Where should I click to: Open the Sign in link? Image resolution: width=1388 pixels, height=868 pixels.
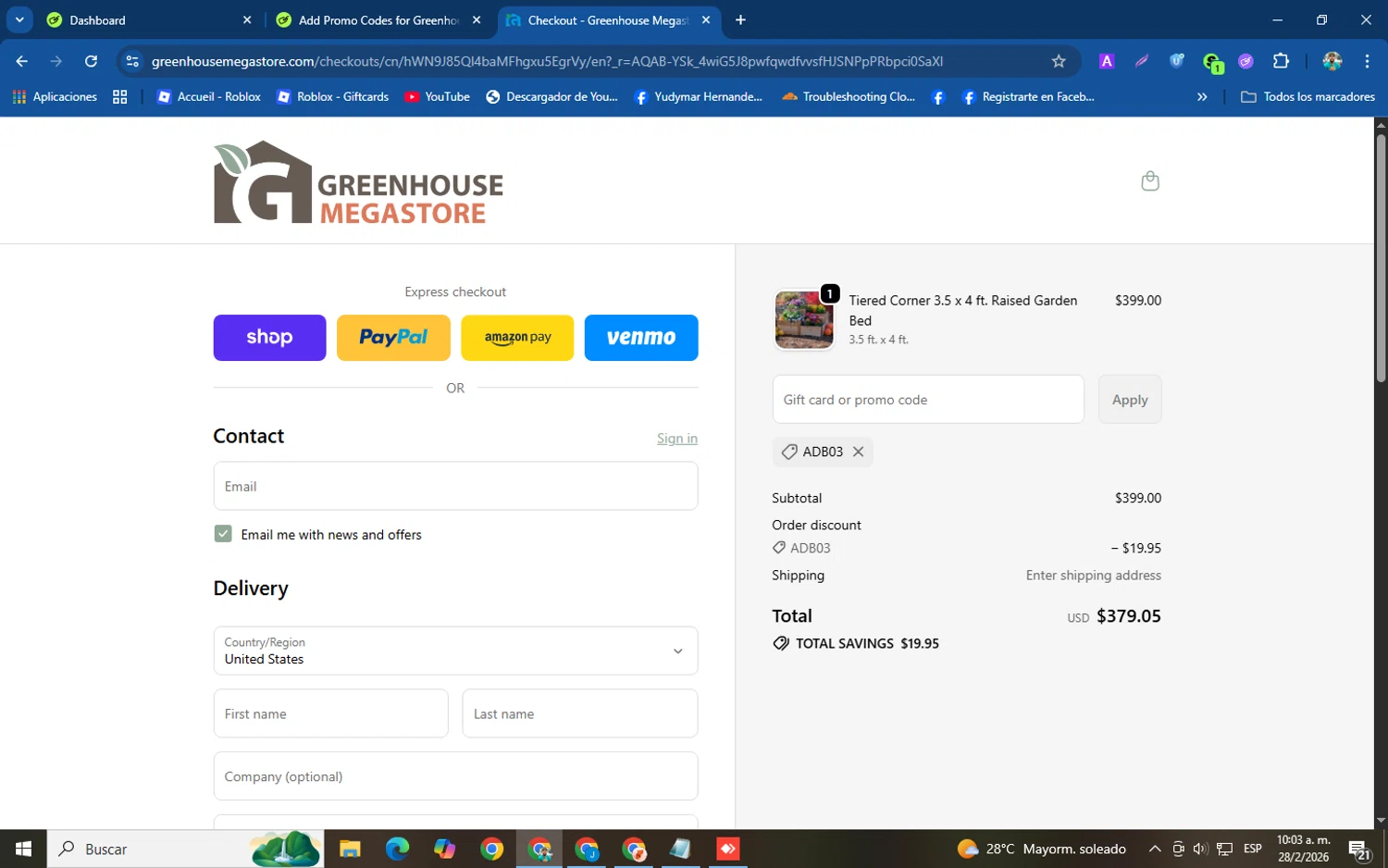[677, 439]
